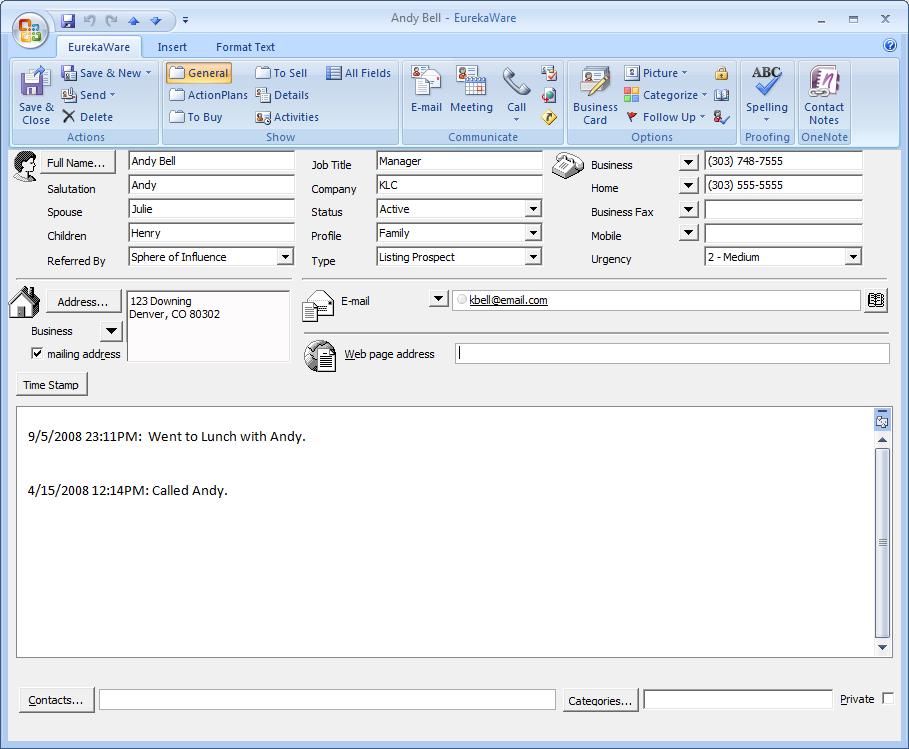The image size is (909, 749).
Task: Switch to EurekaWare ribbon tab
Action: pyautogui.click(x=99, y=47)
